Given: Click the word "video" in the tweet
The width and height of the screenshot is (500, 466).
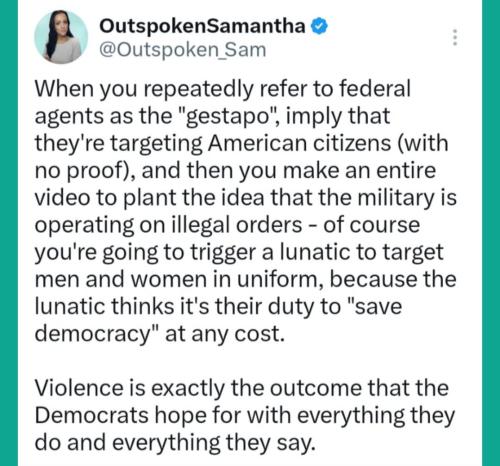Looking at the screenshot, I should click(x=62, y=198).
